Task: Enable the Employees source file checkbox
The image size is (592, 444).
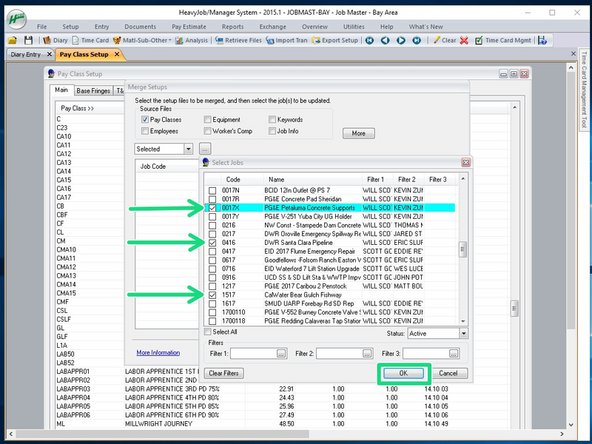Action: 145,131
